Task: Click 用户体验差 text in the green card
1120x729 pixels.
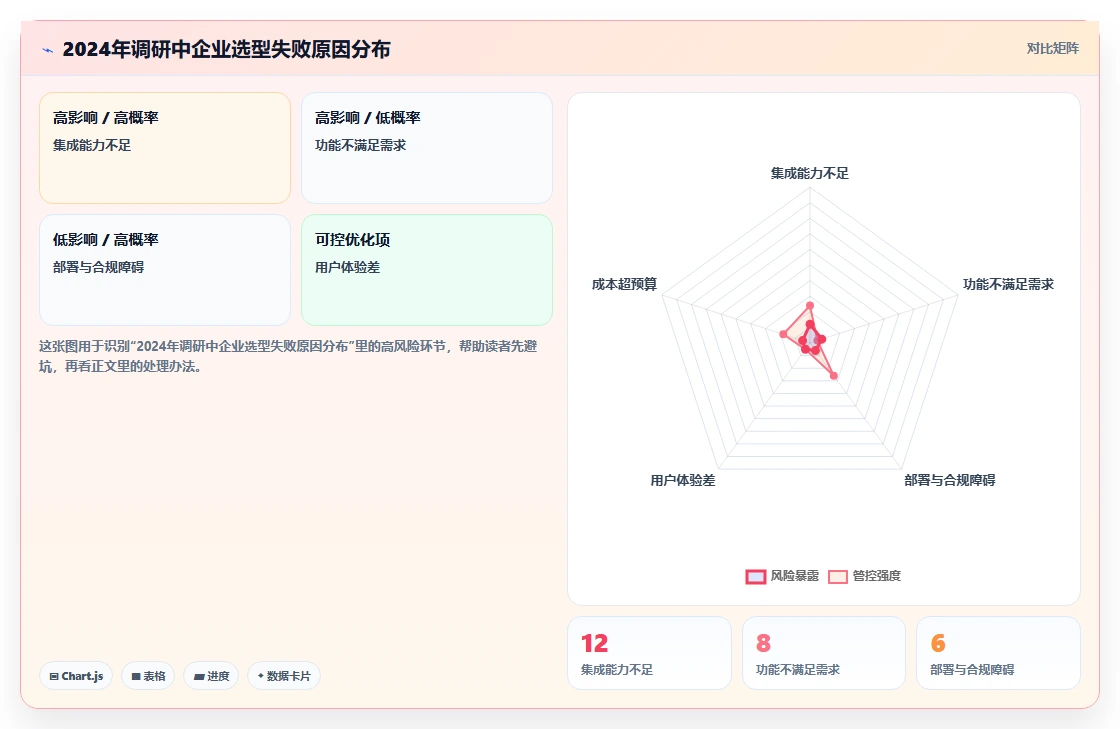Action: pos(348,267)
